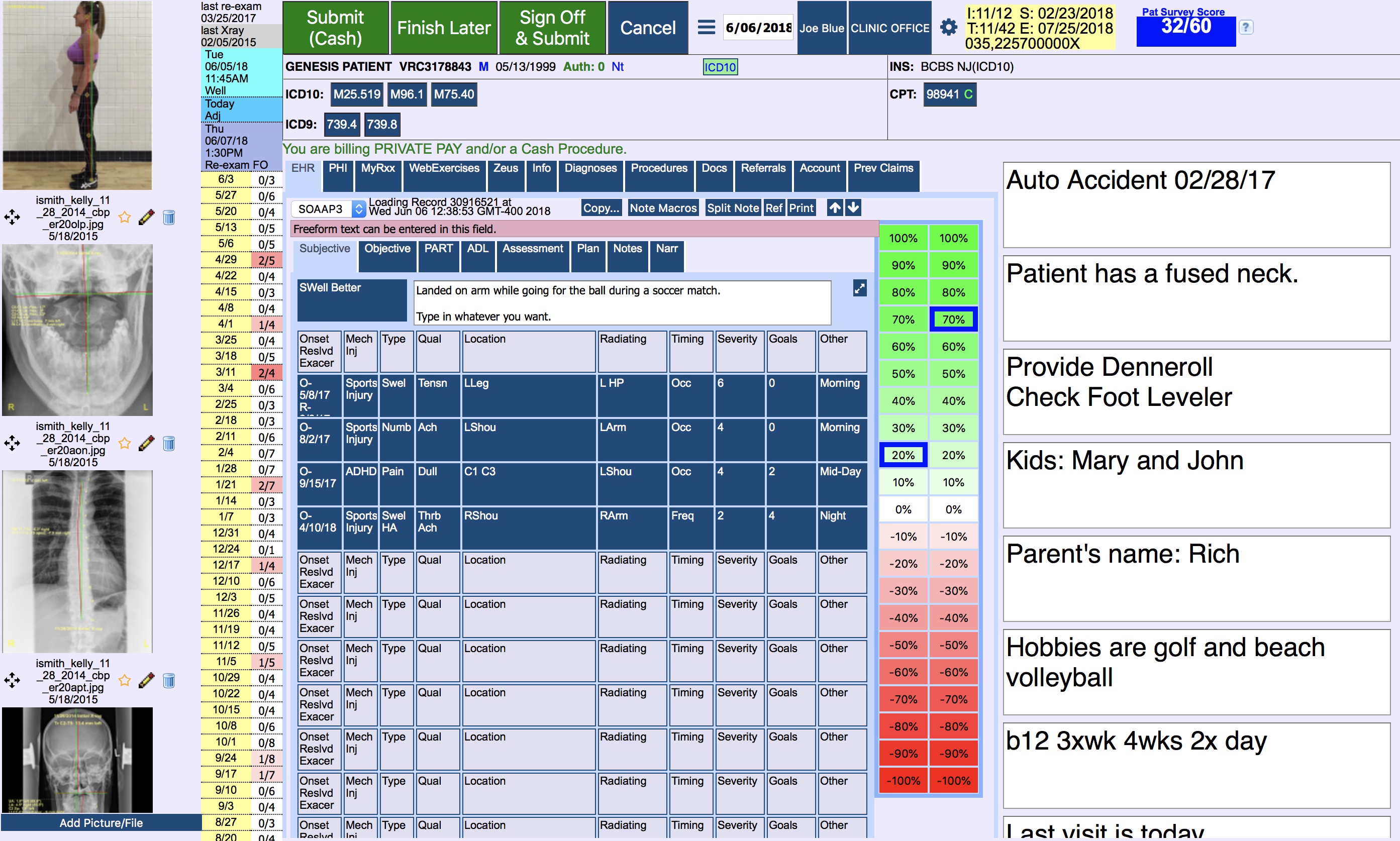The width and height of the screenshot is (1400, 841).
Task: Click pencil edit icon for er20olp.jpg
Action: pyautogui.click(x=146, y=218)
